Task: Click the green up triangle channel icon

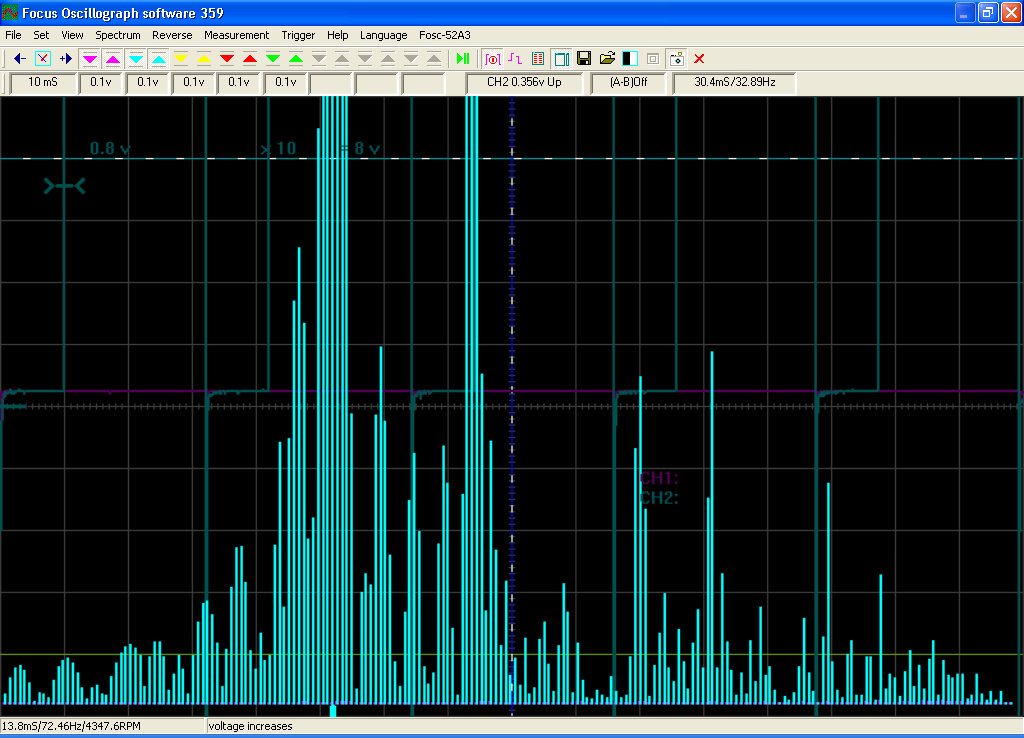Action: [296, 59]
